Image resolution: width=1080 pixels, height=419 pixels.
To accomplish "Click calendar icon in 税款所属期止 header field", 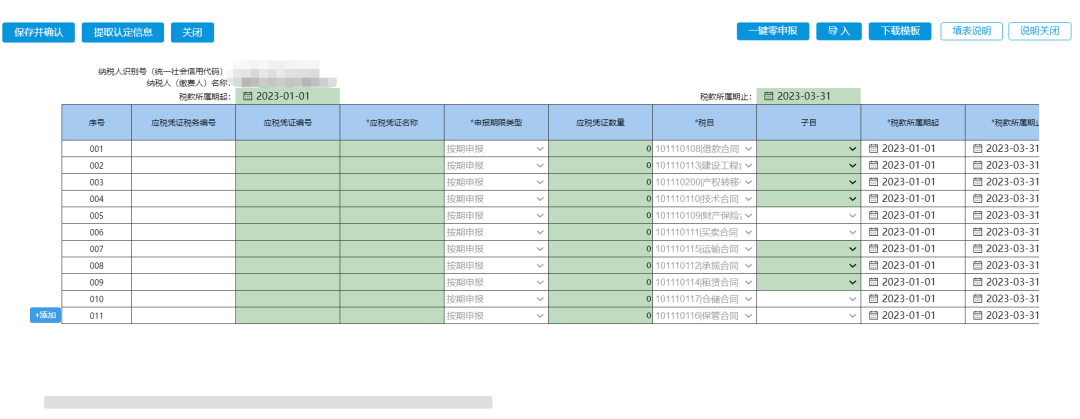I will [x=769, y=97].
